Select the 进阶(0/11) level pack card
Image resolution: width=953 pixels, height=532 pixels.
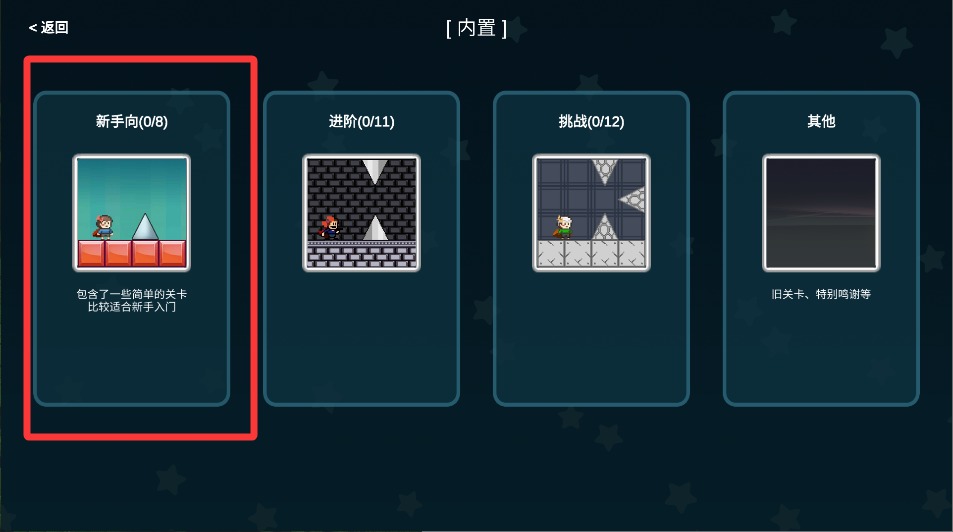pos(362,249)
